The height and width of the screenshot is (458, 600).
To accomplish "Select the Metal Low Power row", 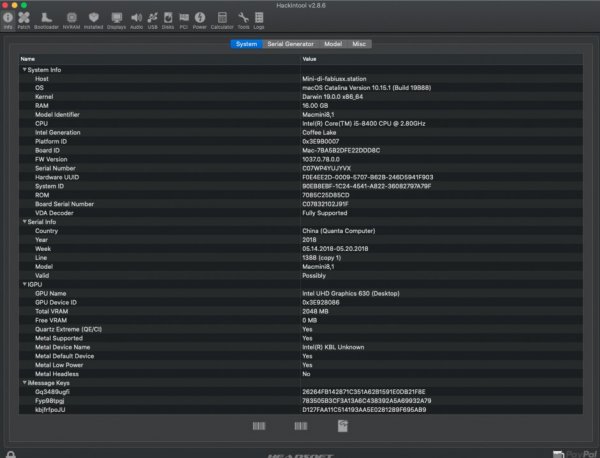I will click(301, 365).
